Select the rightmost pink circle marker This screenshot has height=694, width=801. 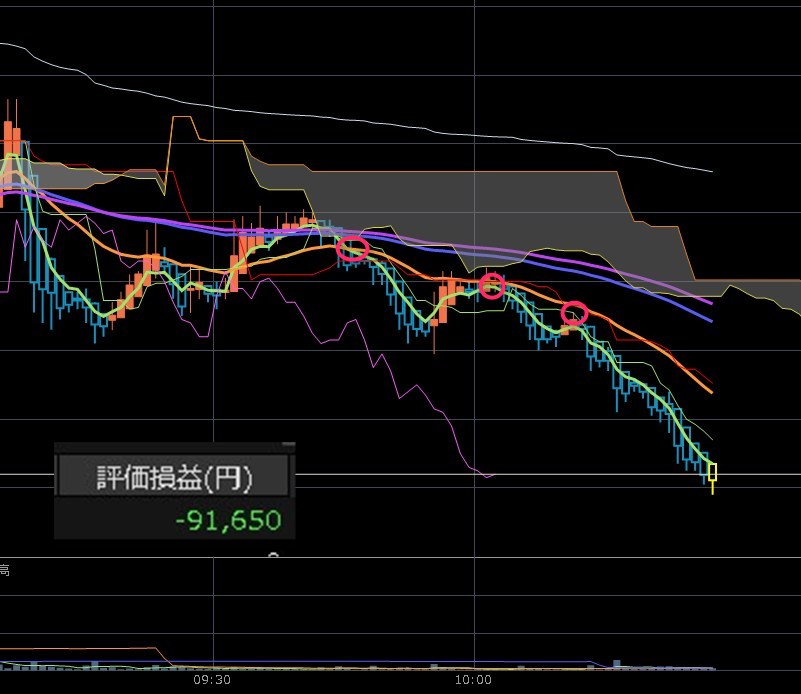point(574,314)
